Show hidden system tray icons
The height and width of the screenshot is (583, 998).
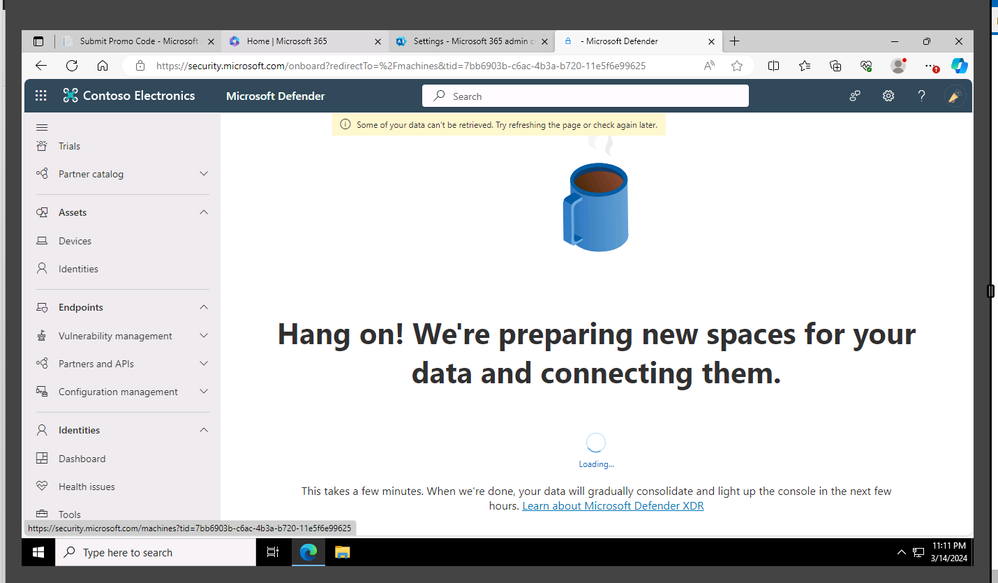pos(901,552)
